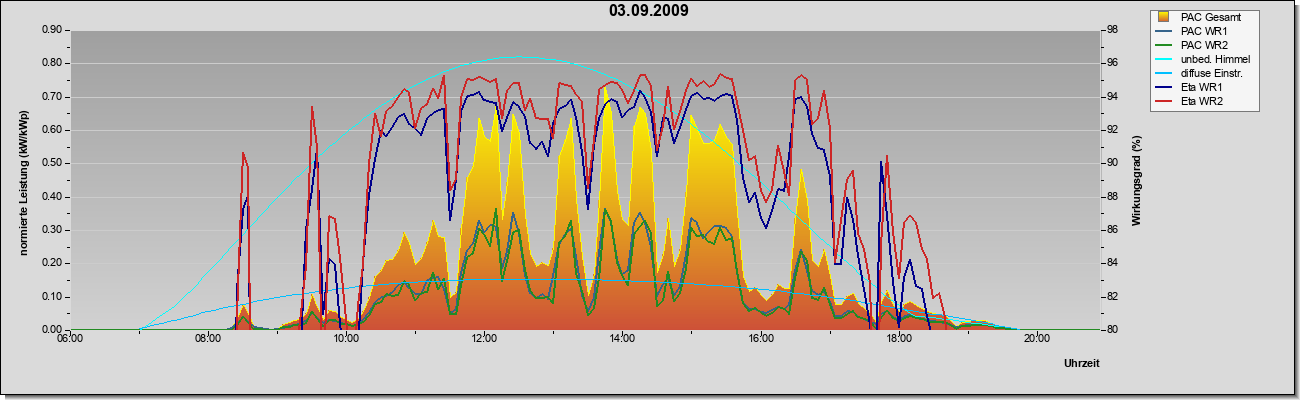Click the chart title 03.09.2009
The image size is (1300, 400).
click(x=649, y=11)
